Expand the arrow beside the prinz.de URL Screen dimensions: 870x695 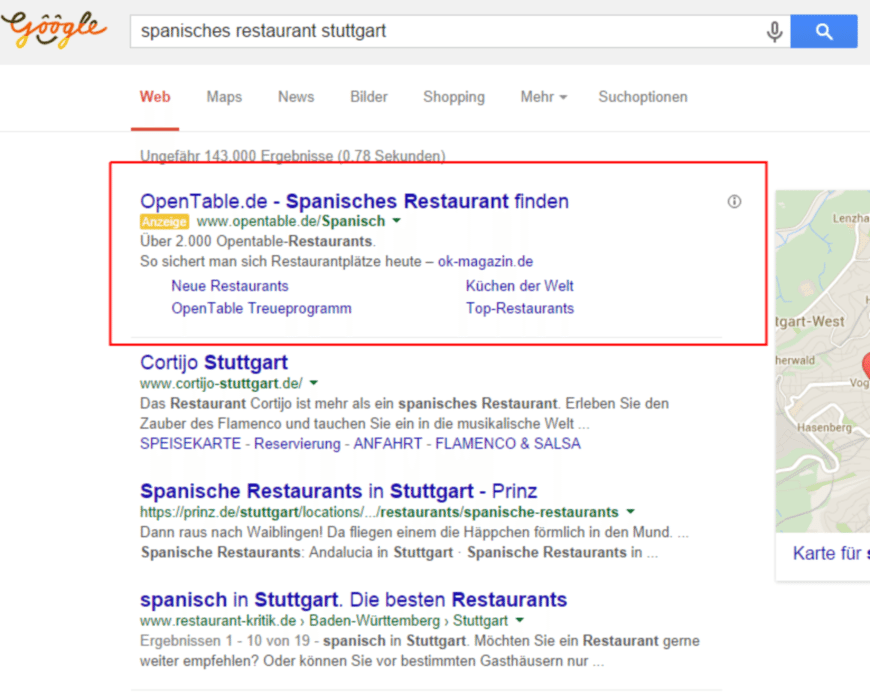pyautogui.click(x=630, y=511)
